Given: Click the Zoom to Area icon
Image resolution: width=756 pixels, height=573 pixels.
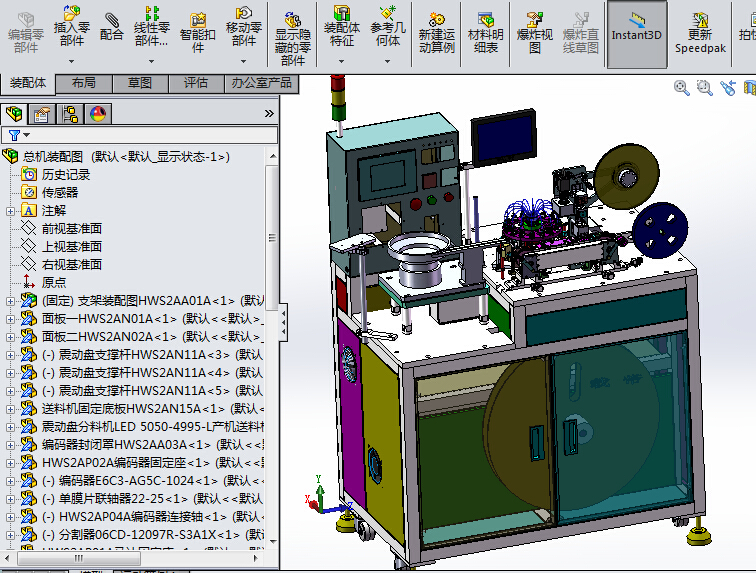Looking at the screenshot, I should [x=704, y=88].
